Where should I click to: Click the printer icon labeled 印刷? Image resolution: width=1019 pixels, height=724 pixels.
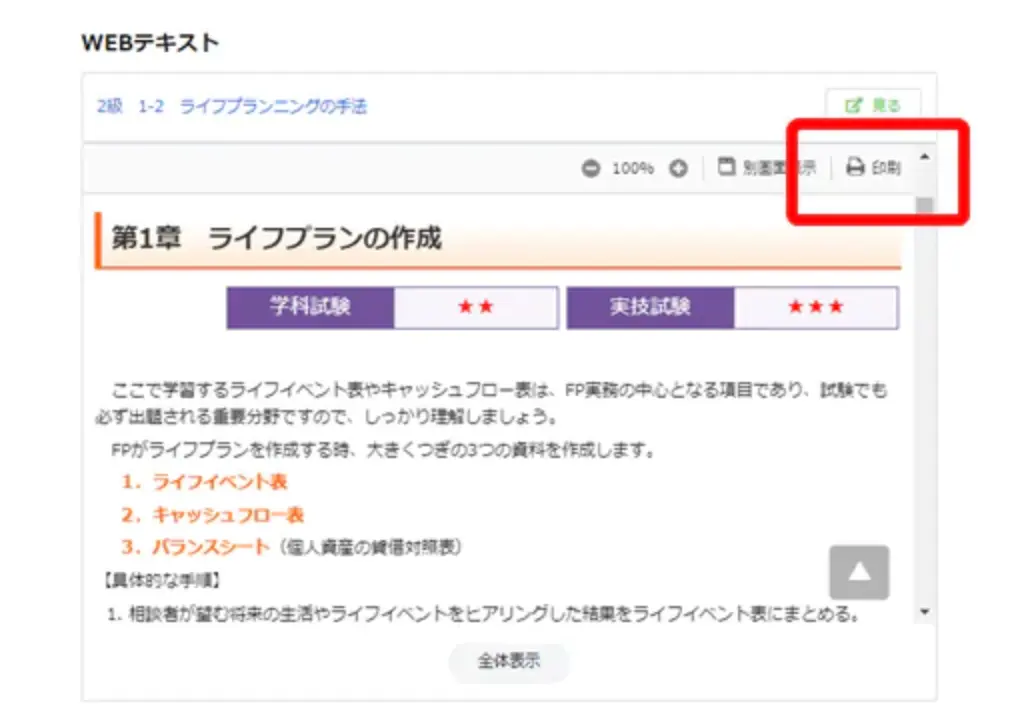[x=855, y=168]
